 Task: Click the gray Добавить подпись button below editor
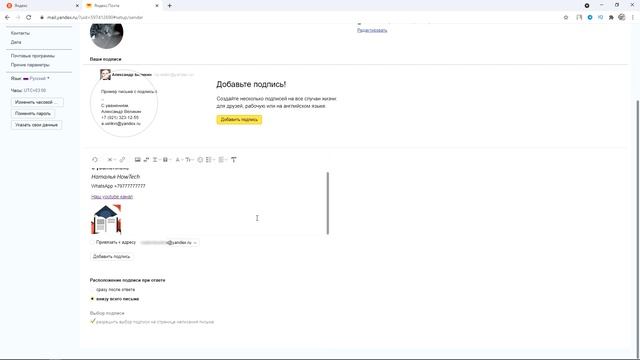pyautogui.click(x=111, y=256)
